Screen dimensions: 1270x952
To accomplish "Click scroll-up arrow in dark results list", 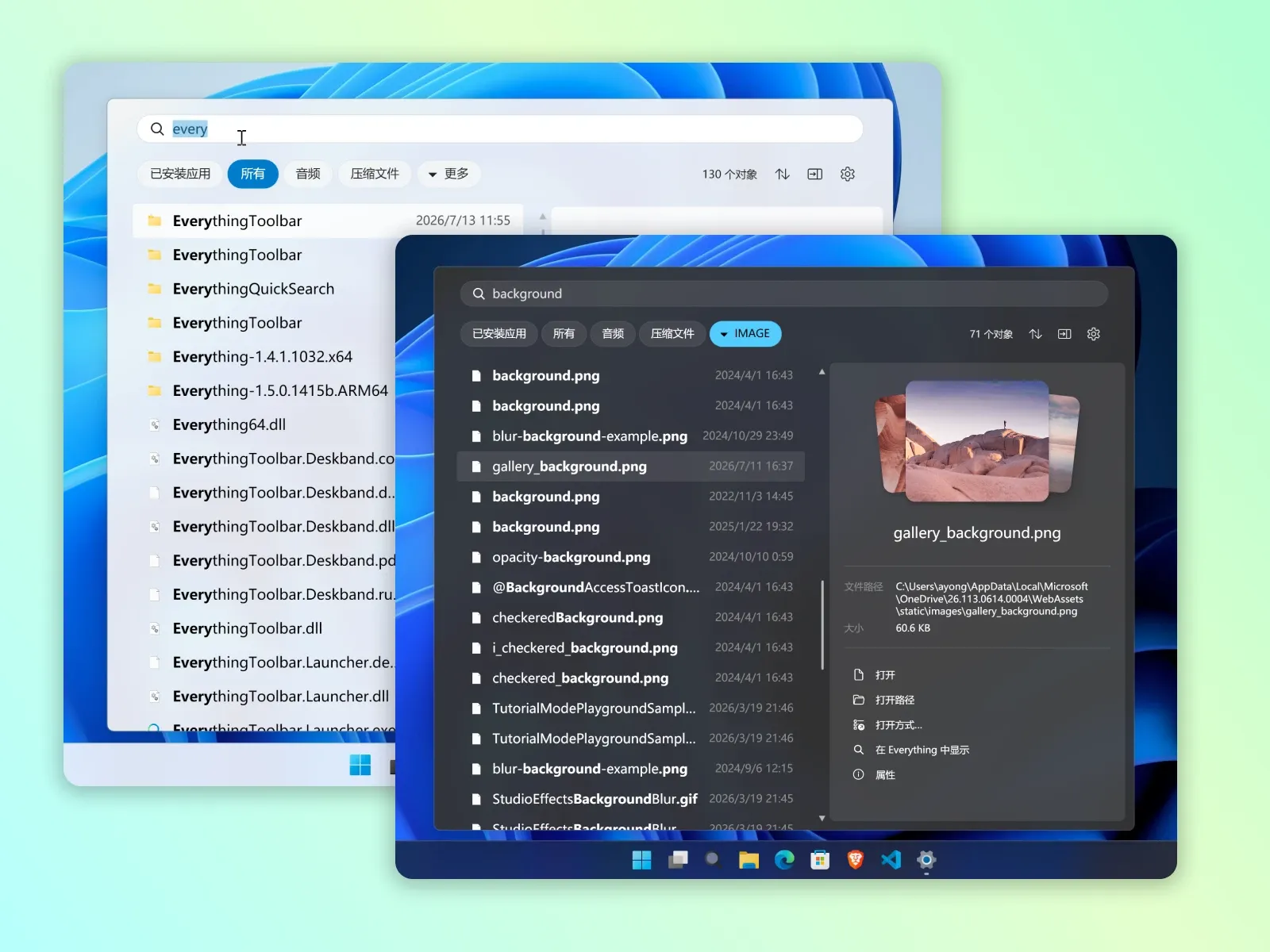I will [x=822, y=372].
